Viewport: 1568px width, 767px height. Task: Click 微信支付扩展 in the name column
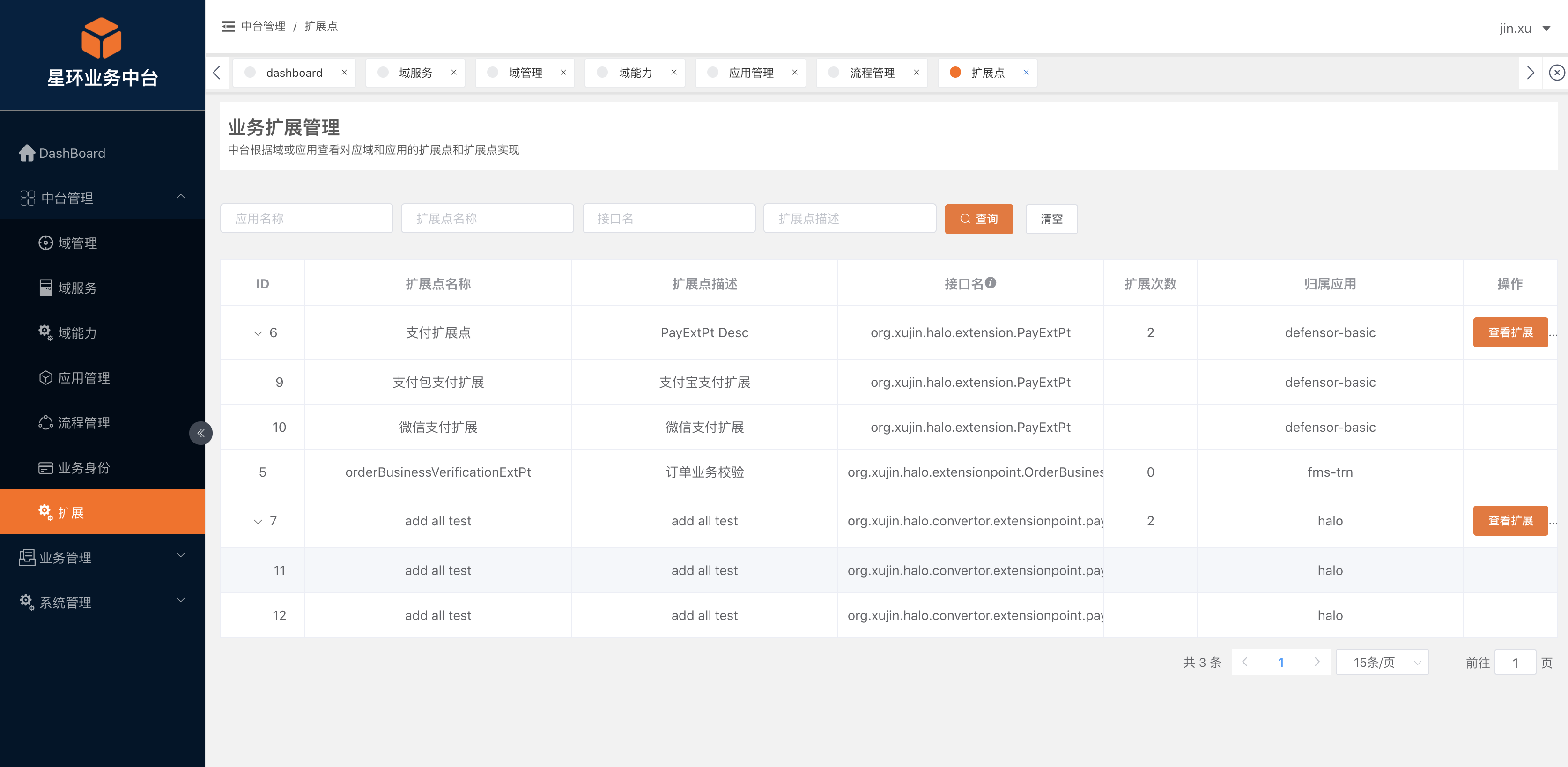tap(437, 428)
